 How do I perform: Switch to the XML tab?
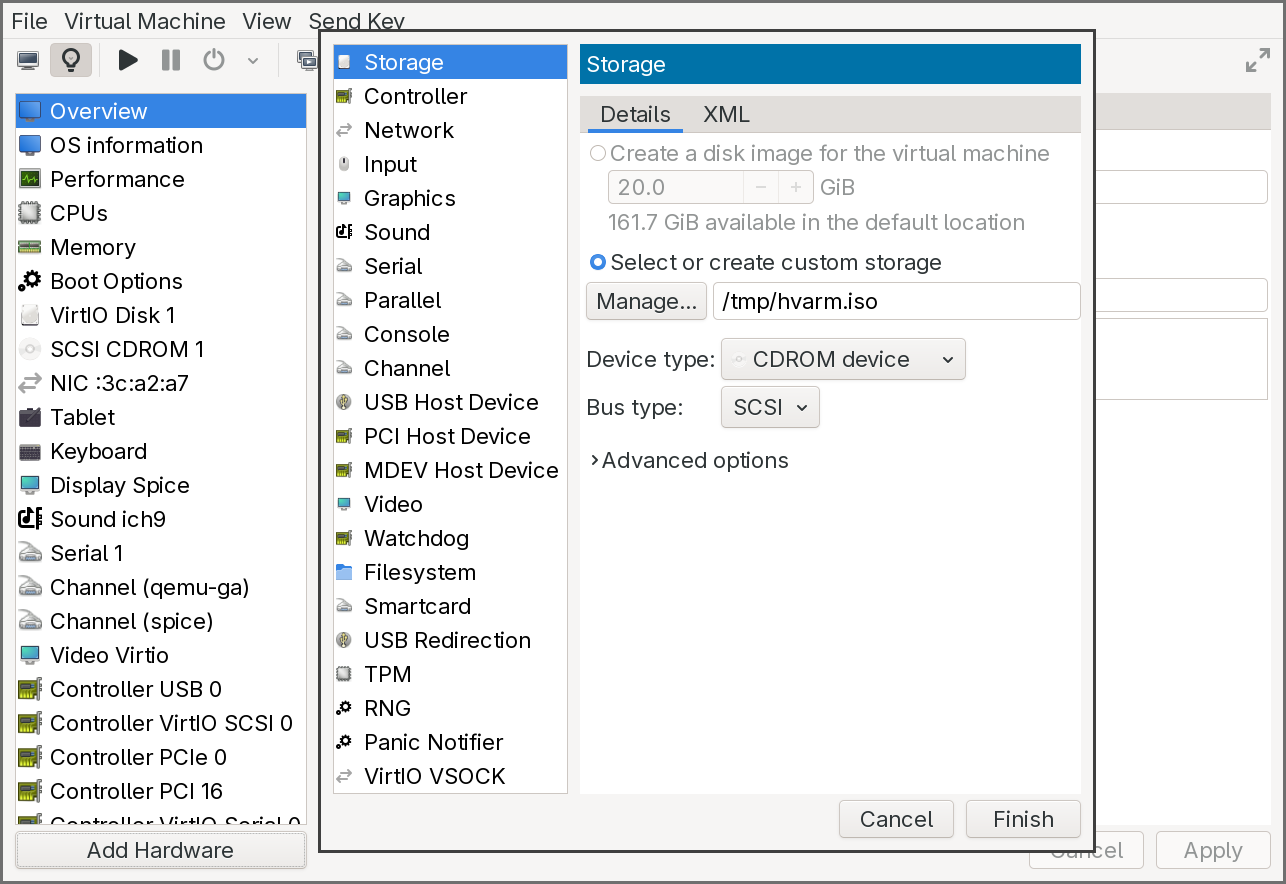tap(726, 114)
